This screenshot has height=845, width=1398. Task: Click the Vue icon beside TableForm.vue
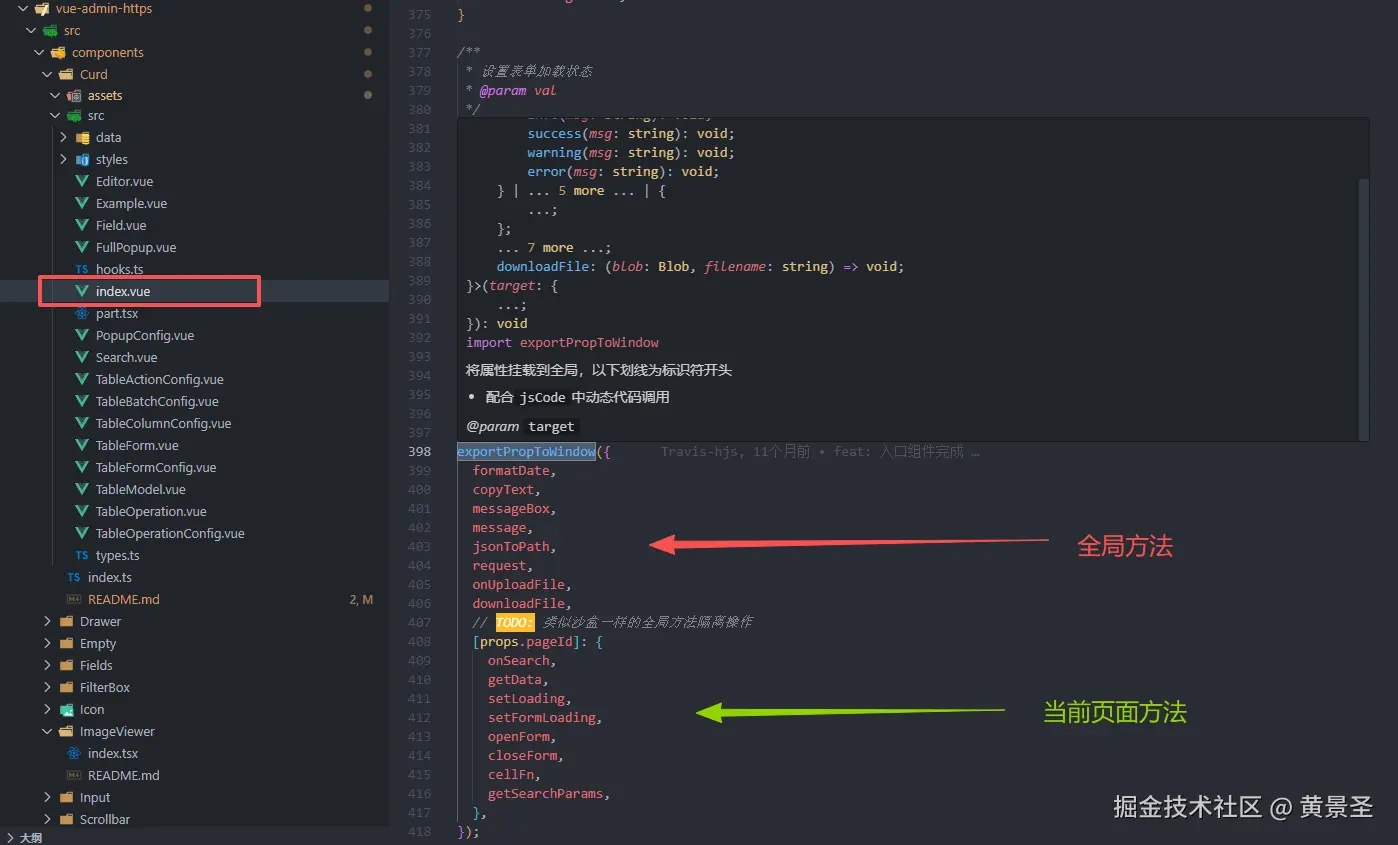(82, 445)
